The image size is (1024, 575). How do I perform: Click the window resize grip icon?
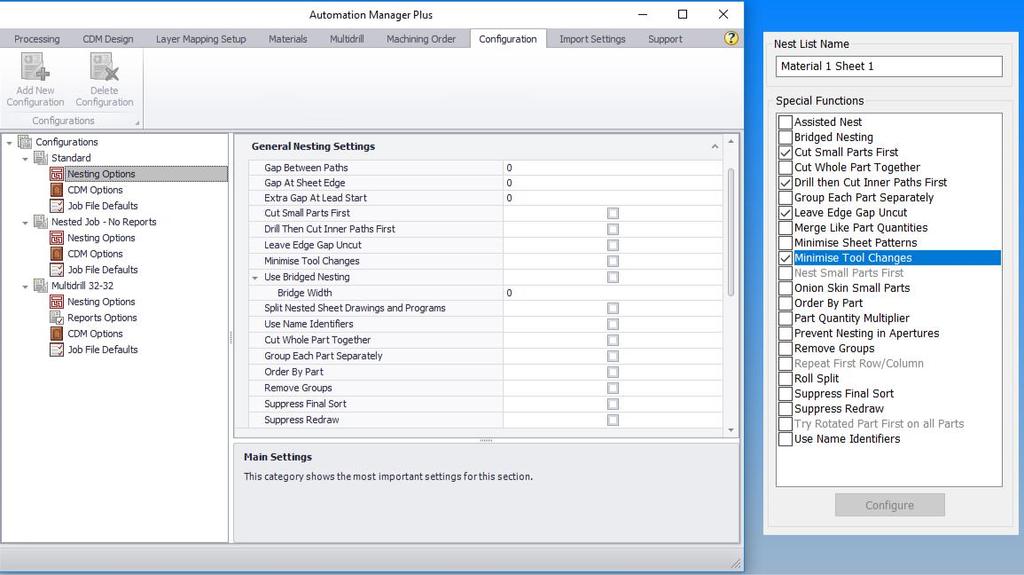pyautogui.click(x=736, y=563)
